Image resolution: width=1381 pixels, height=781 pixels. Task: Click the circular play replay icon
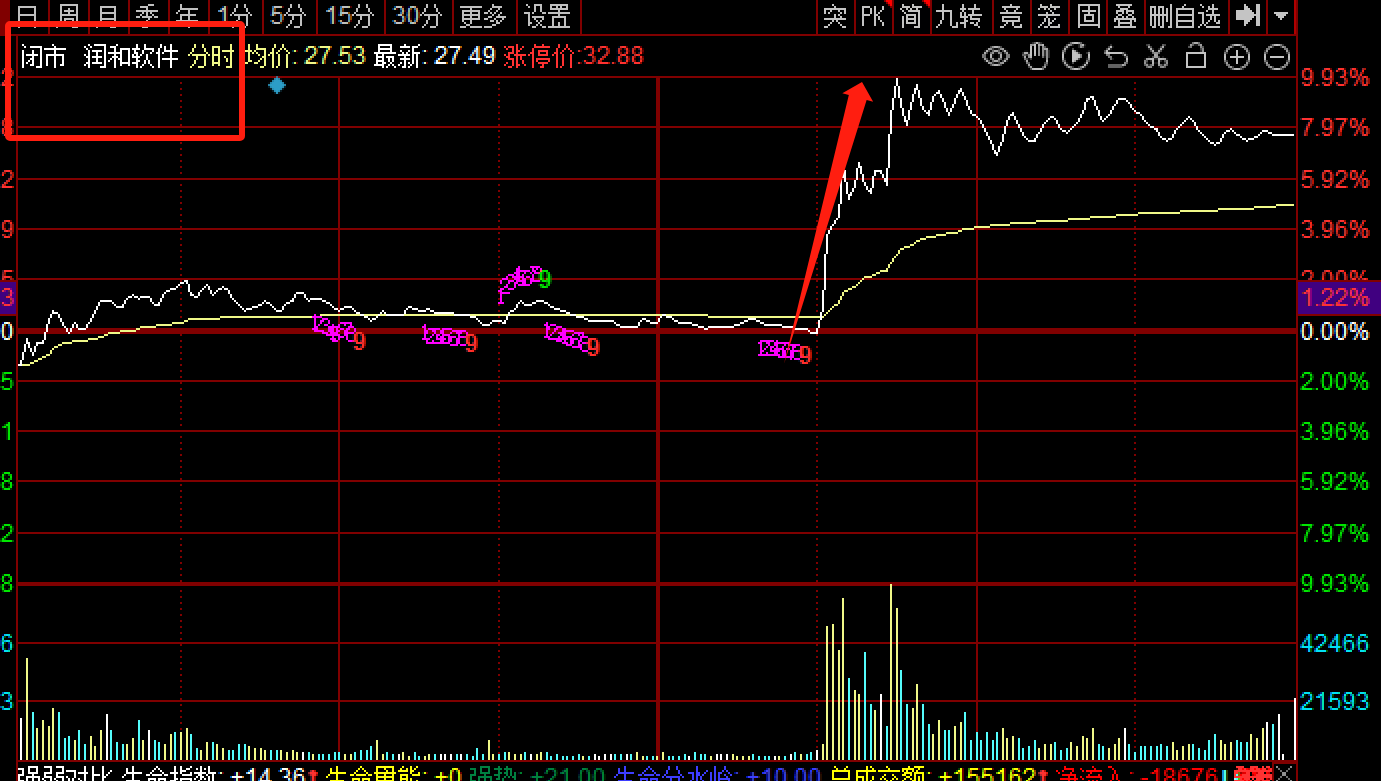coord(1076,57)
